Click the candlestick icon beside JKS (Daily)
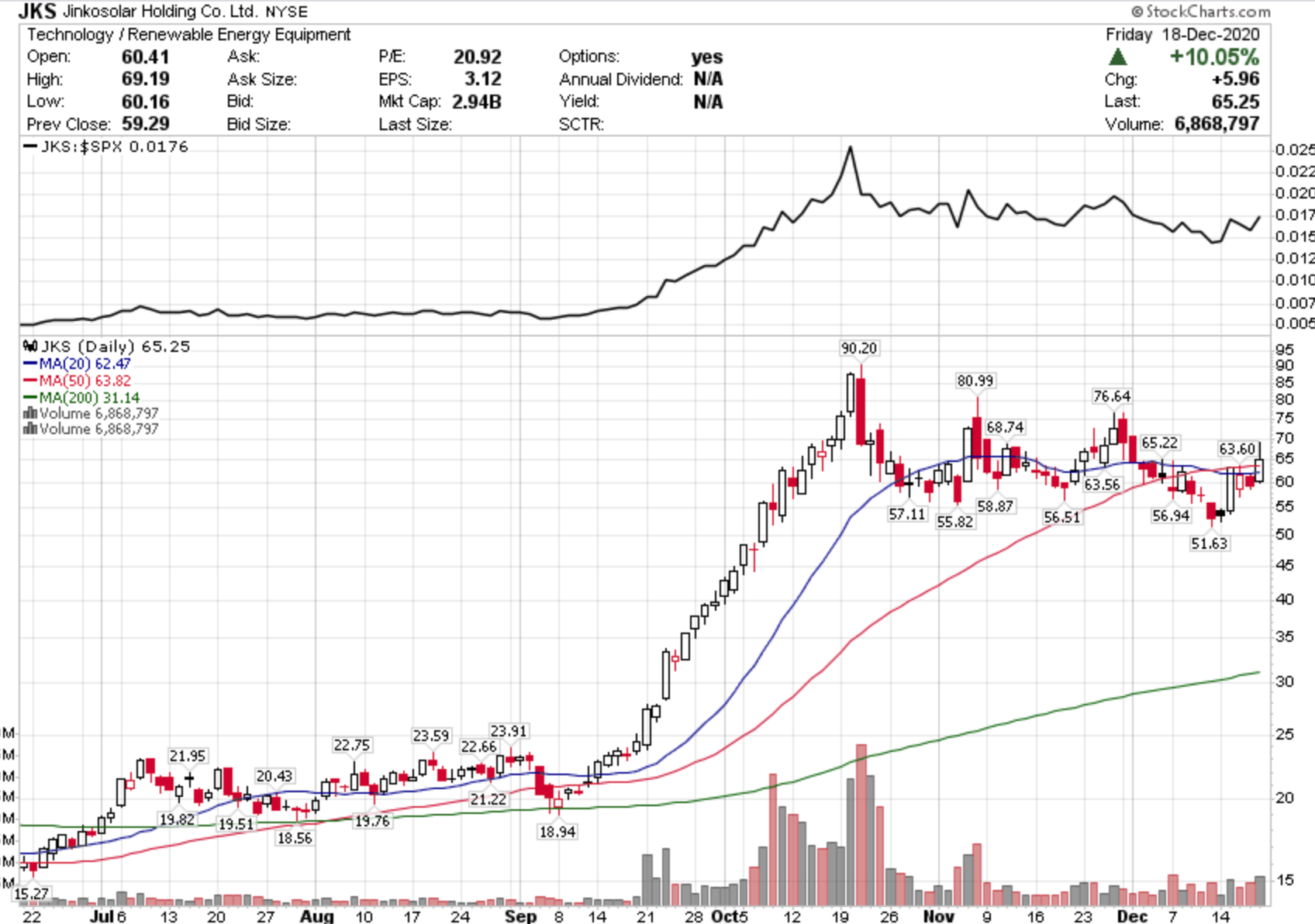Viewport: 1315px width, 924px height. pos(30,346)
